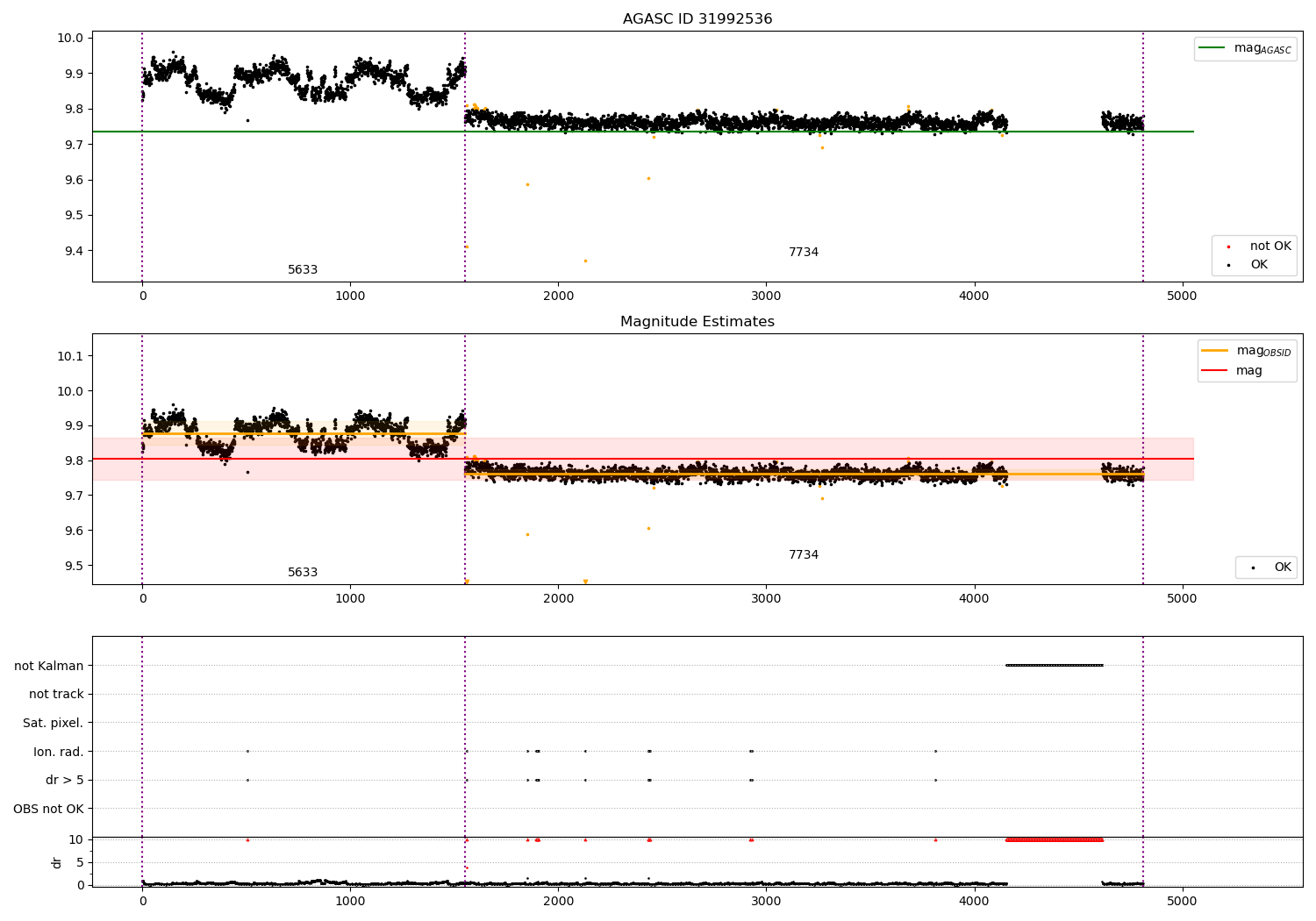Click the '5000' x tick under bottom plot
1316x921 pixels.
pos(1182,901)
